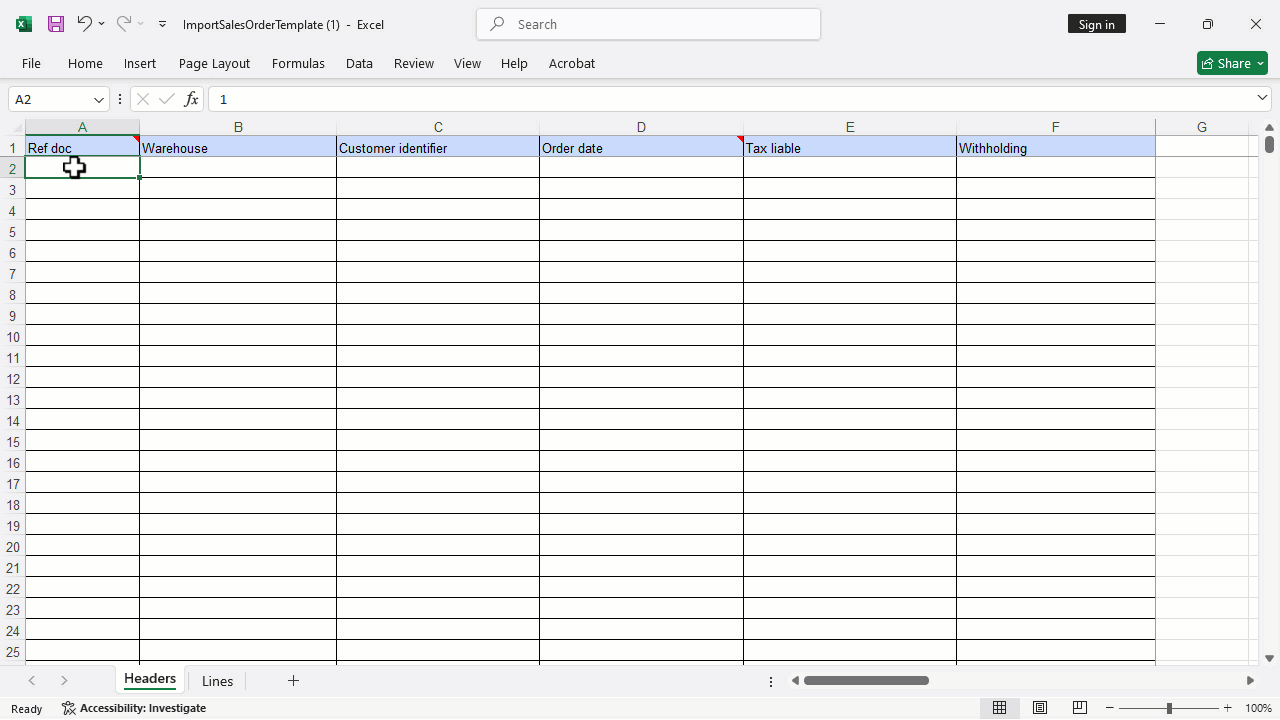Screen dimensions: 1280x720
Task: Expand the Name Box dropdown arrow
Action: coord(99,99)
